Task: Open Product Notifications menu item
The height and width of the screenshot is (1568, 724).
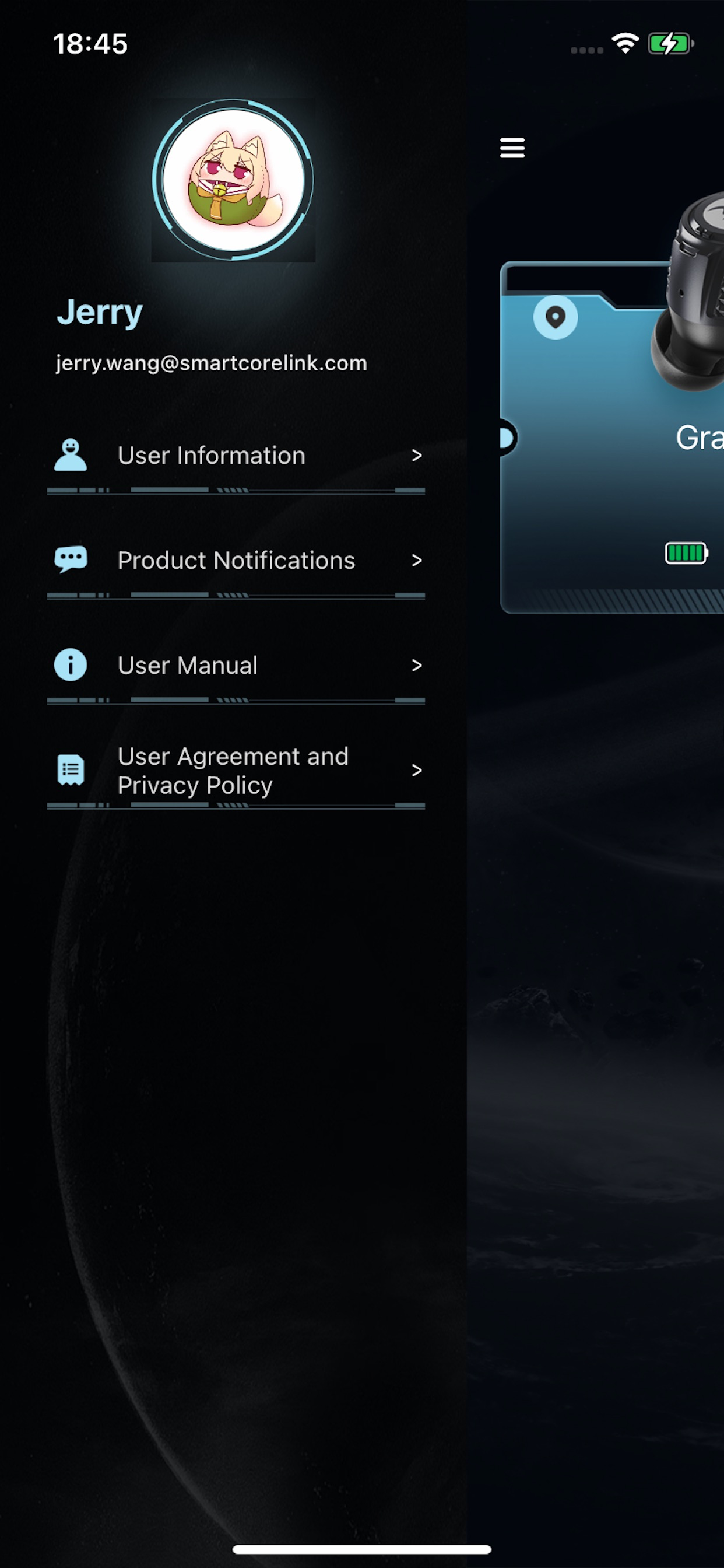Action: click(236, 561)
